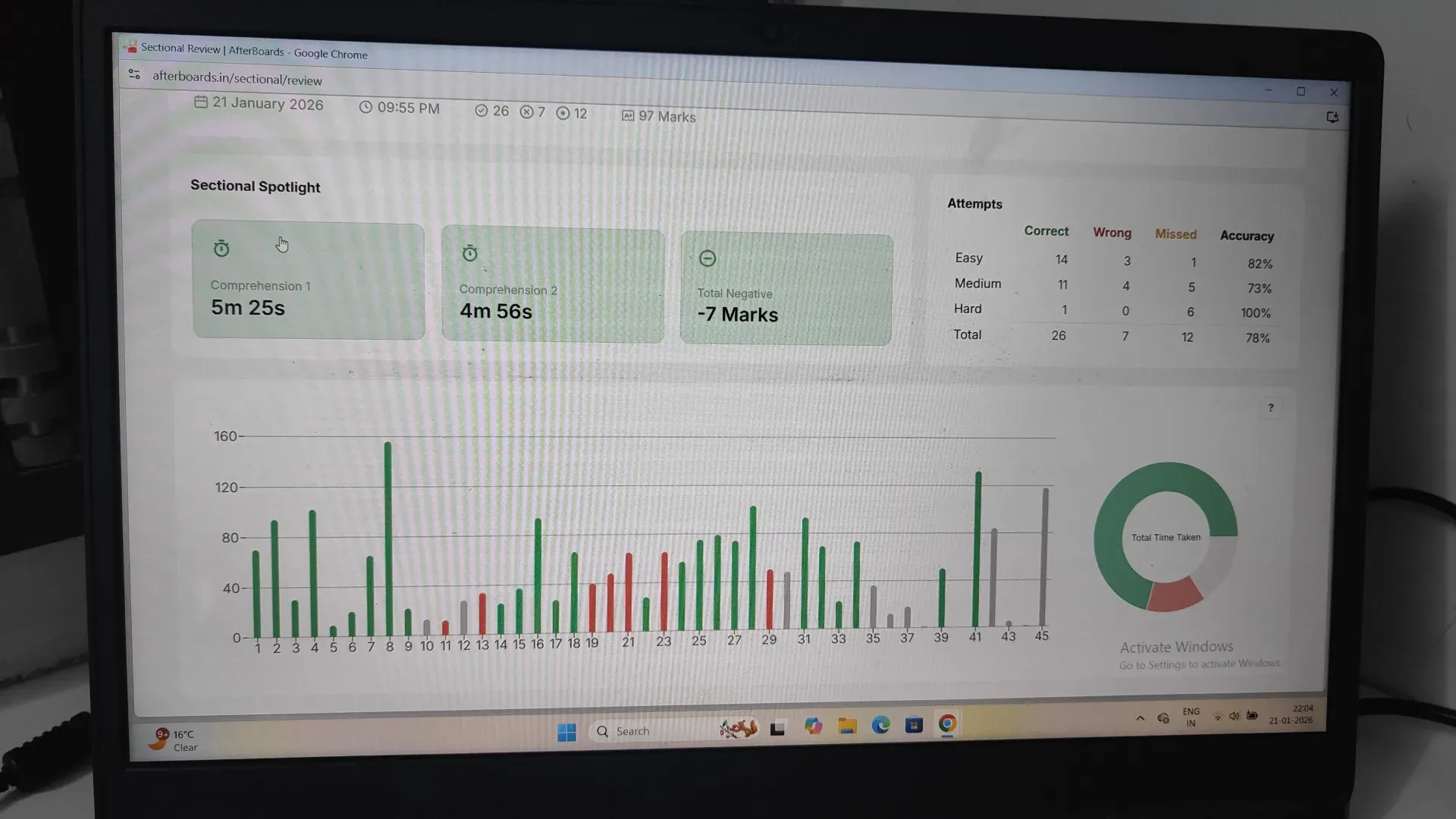Click the Easy row label in Attempts table
Viewport: 1456px width, 819px height.
[x=968, y=258]
